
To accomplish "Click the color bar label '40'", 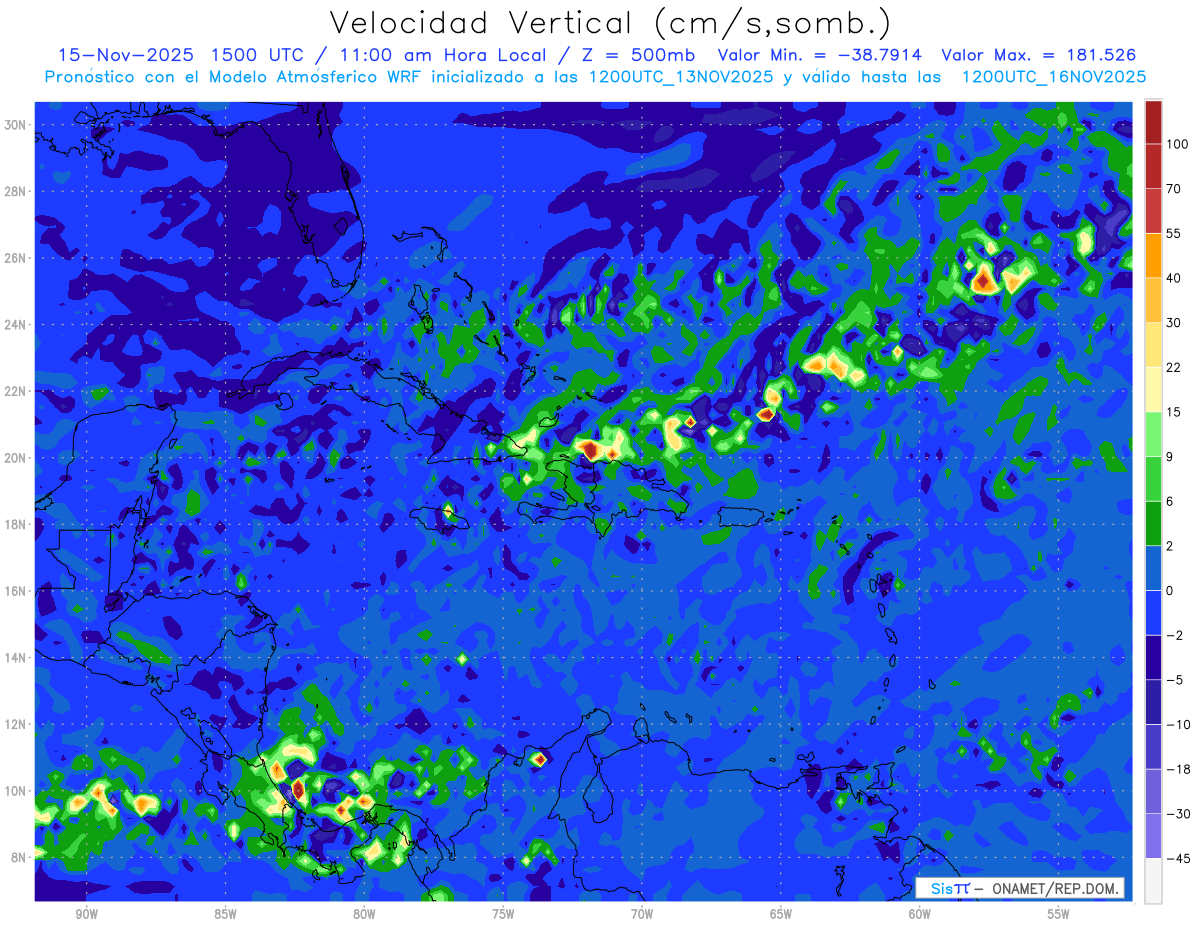I will tap(1174, 278).
